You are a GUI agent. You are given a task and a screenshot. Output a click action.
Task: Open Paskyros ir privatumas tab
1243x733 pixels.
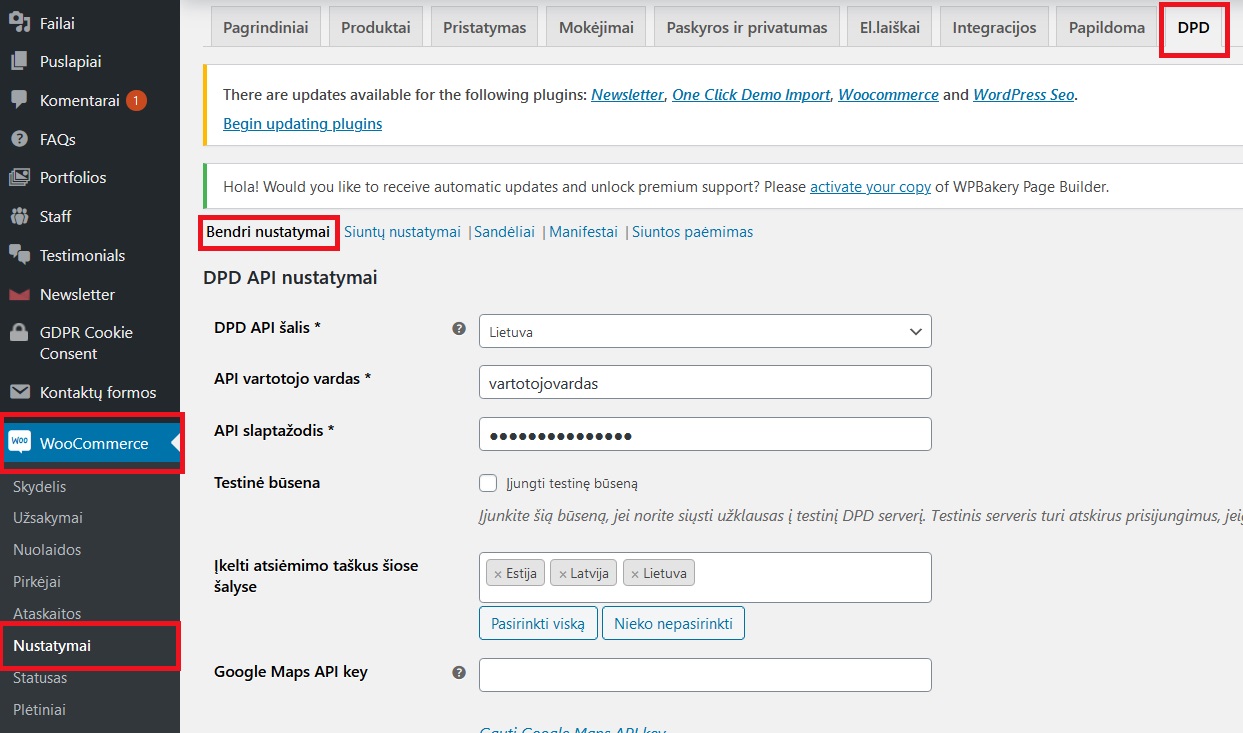coord(747,27)
